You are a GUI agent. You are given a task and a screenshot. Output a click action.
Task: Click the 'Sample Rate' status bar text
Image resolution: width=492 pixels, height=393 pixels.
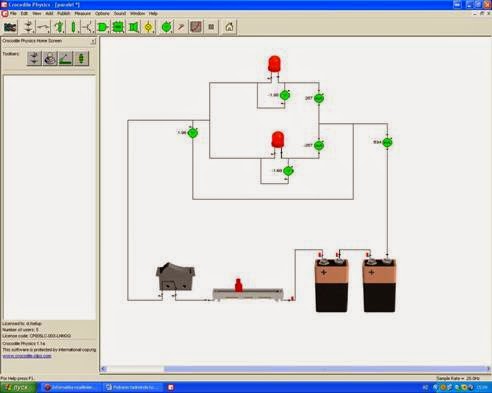pyautogui.click(x=458, y=378)
